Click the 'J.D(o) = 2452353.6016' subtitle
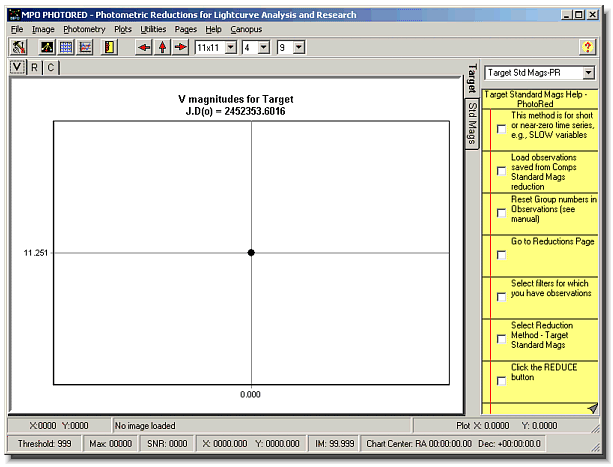The height and width of the screenshot is (467, 613). [235, 111]
